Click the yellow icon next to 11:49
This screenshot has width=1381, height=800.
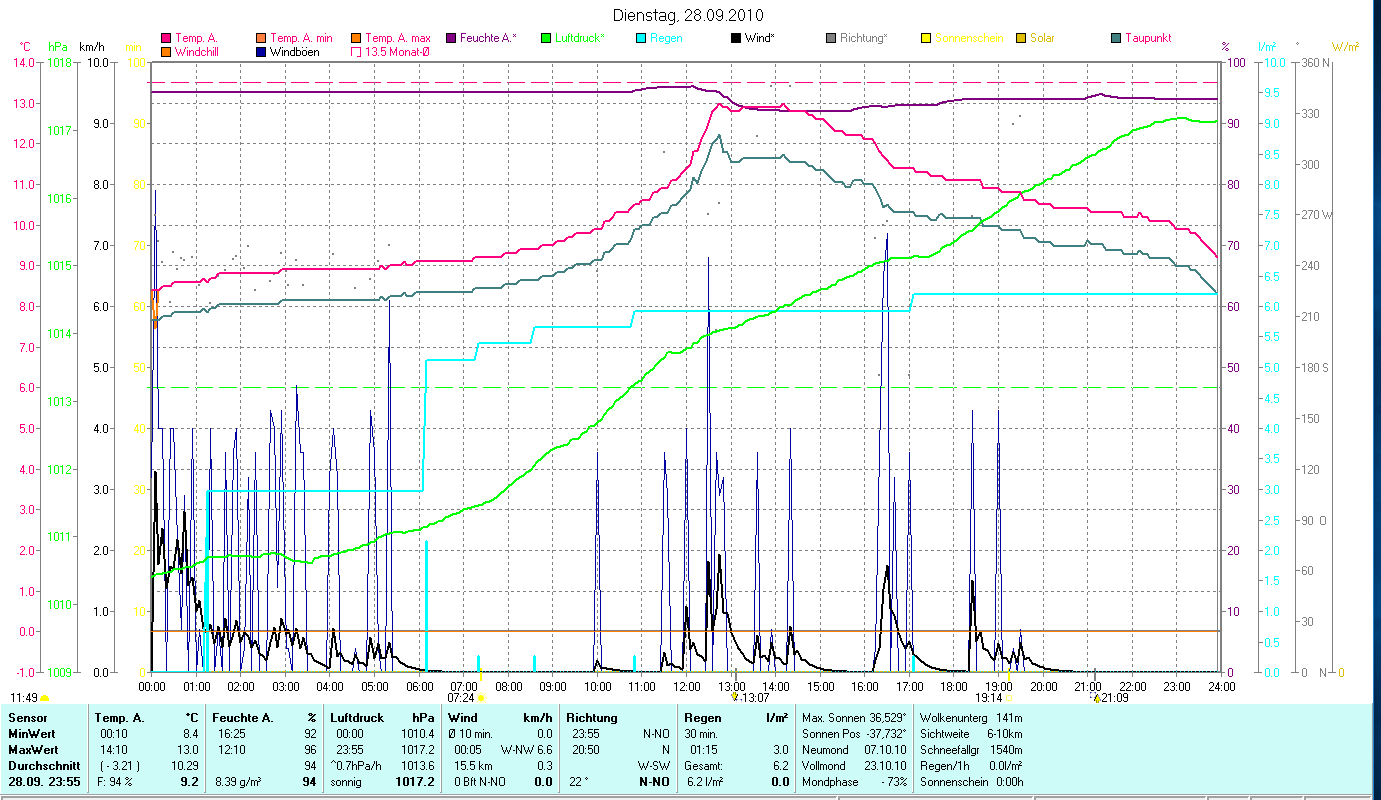click(44, 698)
